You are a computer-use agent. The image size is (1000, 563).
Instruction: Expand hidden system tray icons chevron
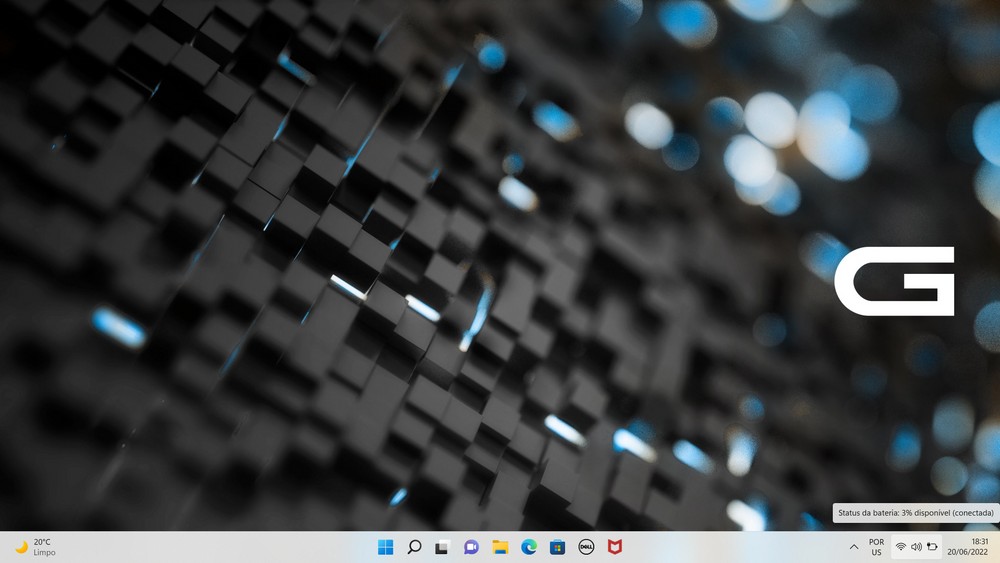click(x=853, y=547)
